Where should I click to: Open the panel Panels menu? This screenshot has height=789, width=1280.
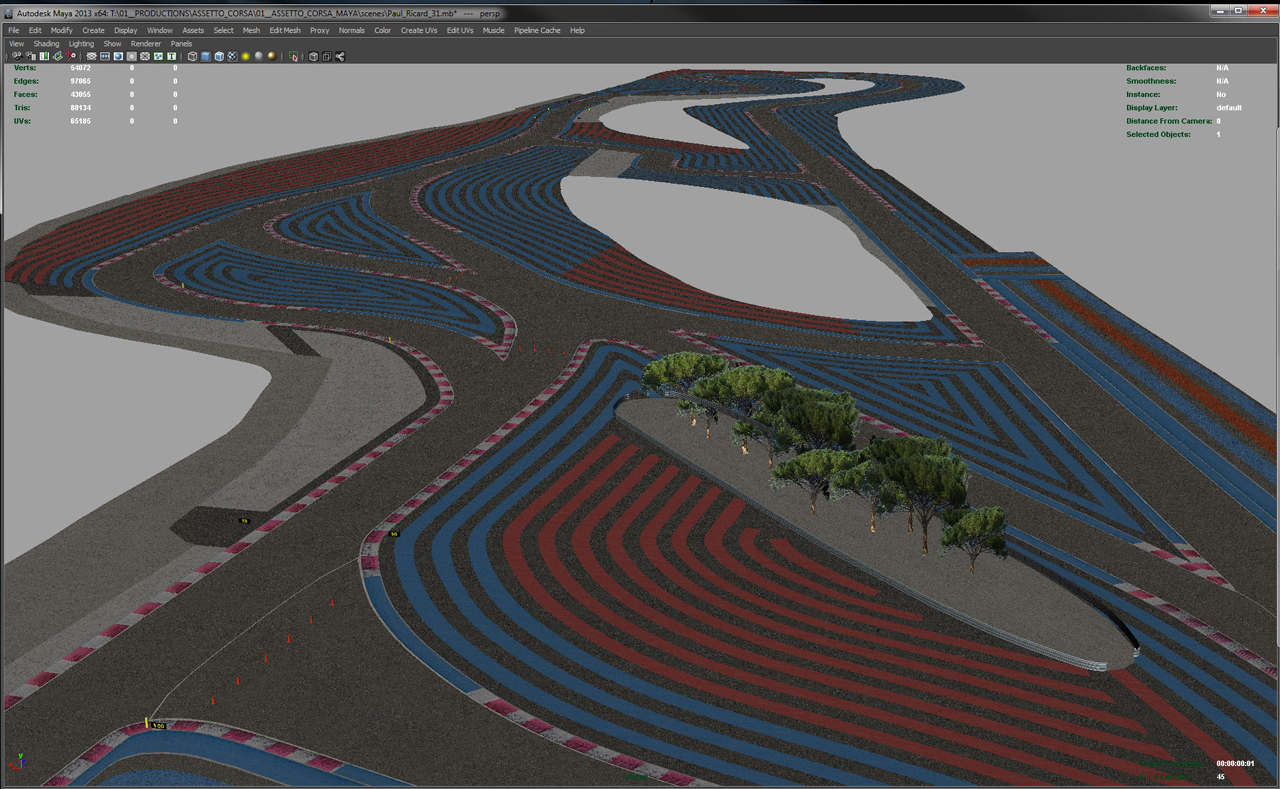[x=181, y=44]
